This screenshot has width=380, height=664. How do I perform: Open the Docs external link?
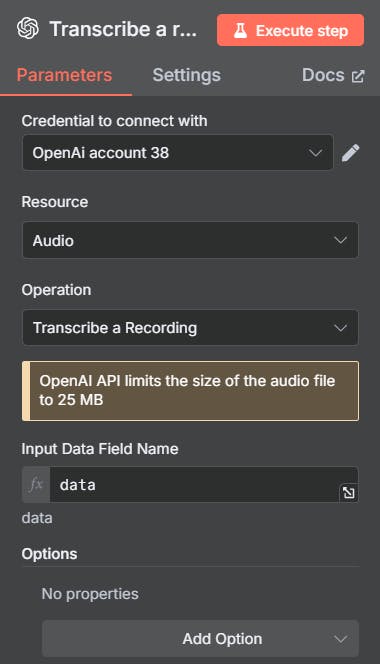pos(333,75)
